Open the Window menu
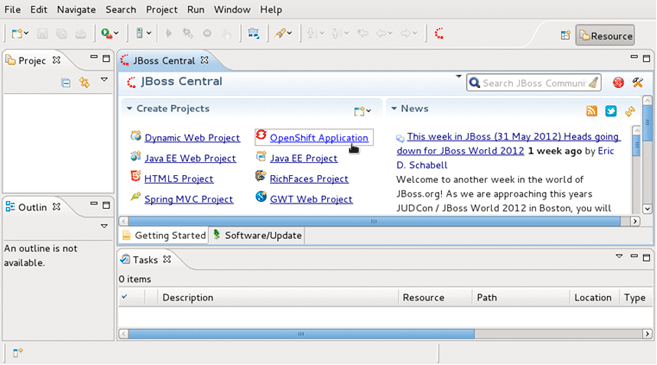The height and width of the screenshot is (365, 657). coord(232,10)
